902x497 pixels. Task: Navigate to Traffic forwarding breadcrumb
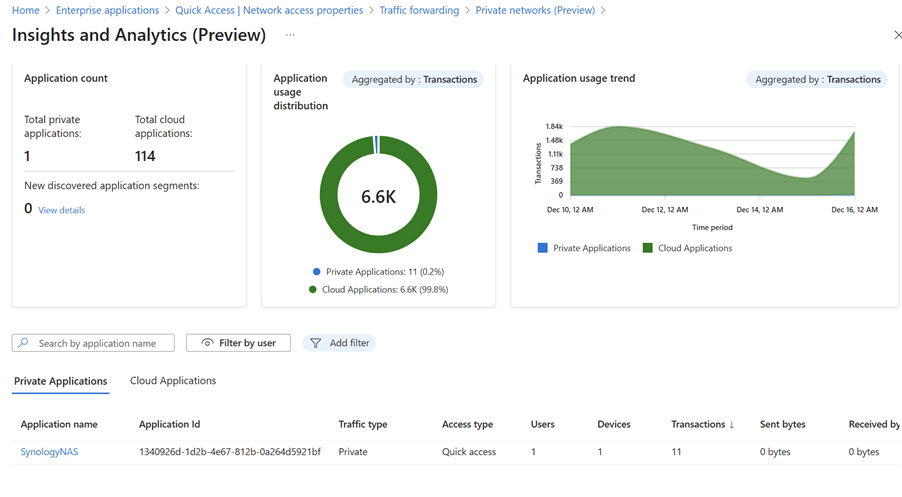coord(419,10)
